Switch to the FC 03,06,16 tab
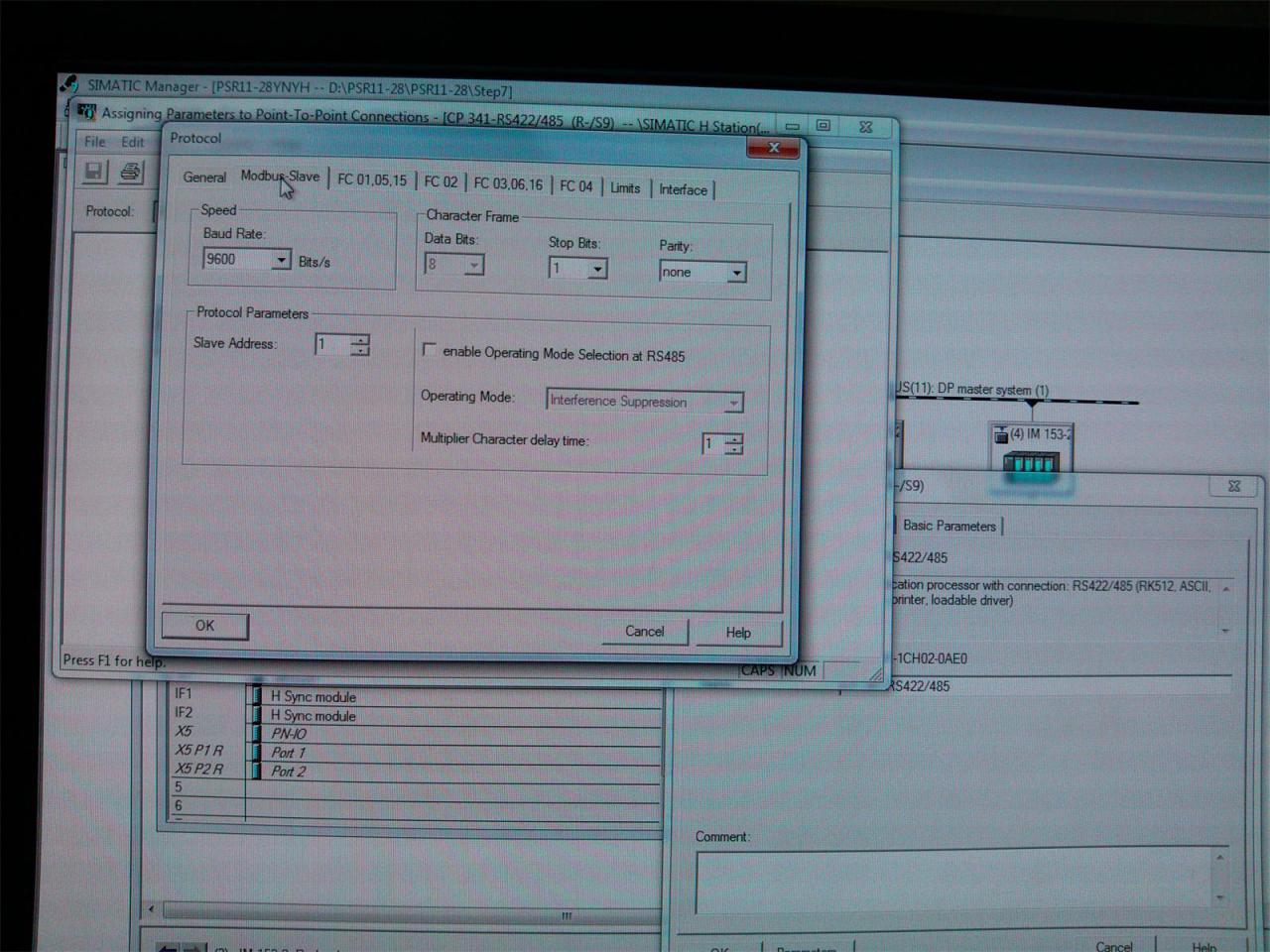The width and height of the screenshot is (1270, 952). [x=508, y=183]
